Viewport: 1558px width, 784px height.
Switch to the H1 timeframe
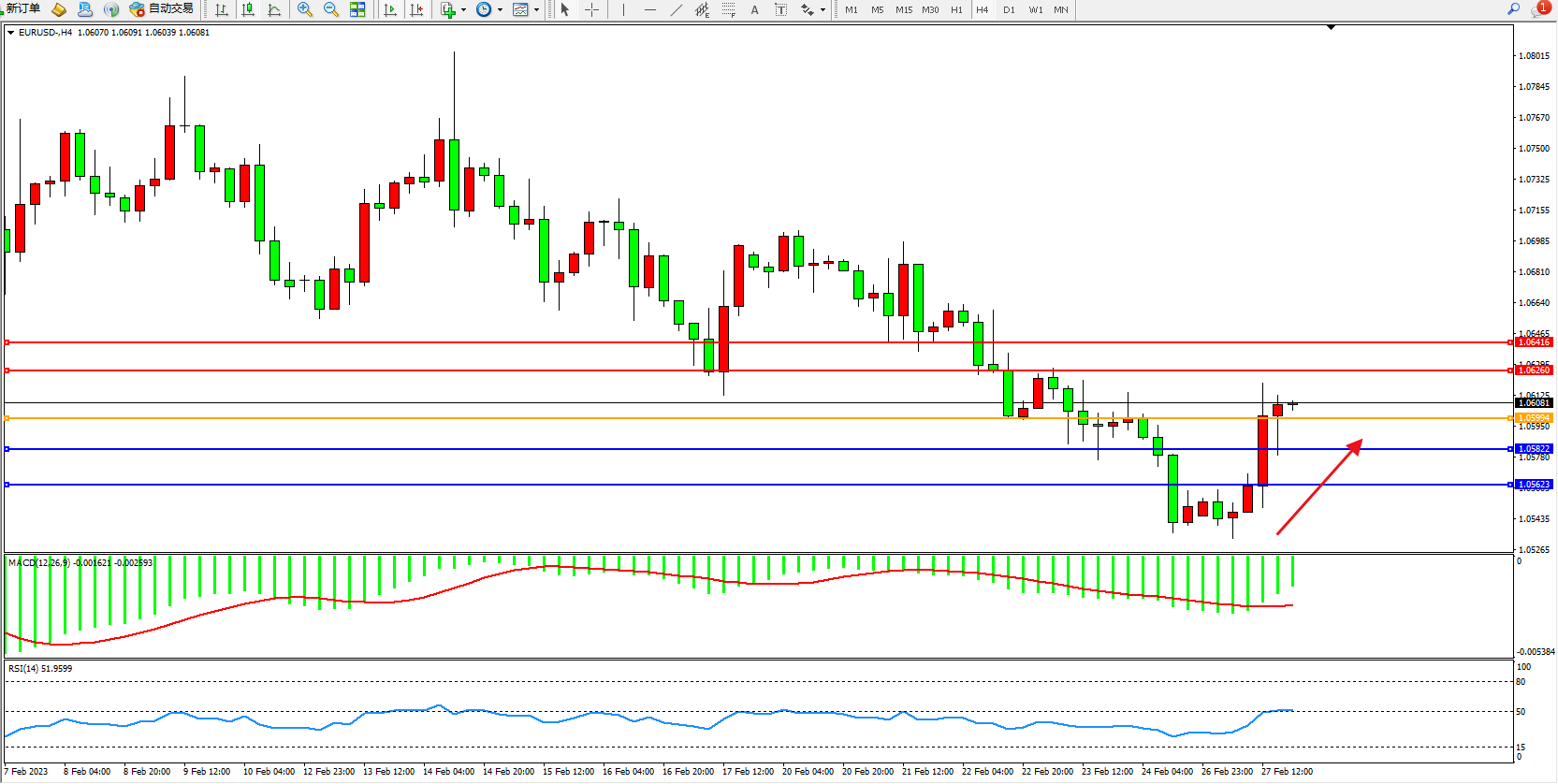pyautogui.click(x=956, y=9)
